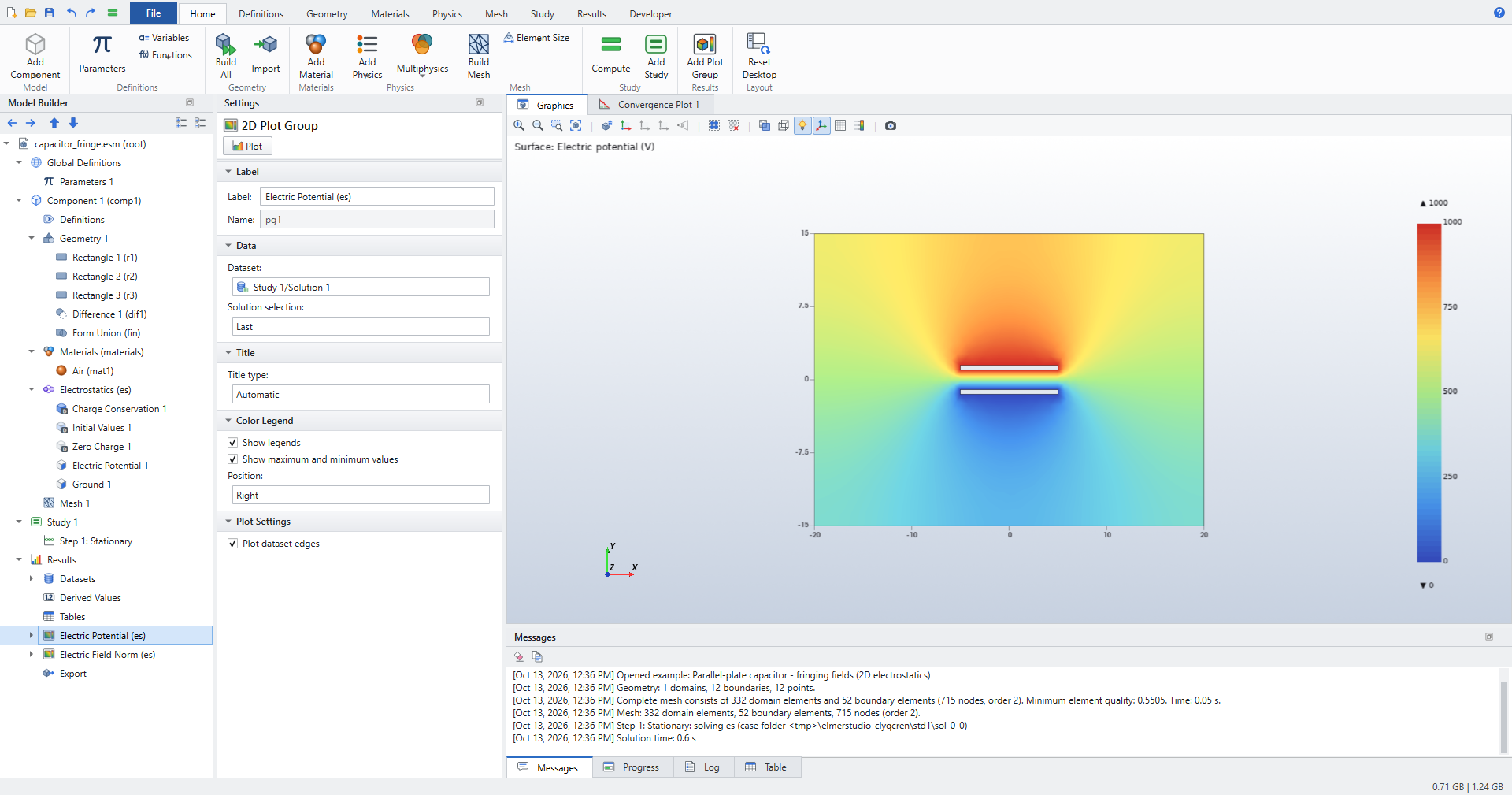Zoom out of the graphics view

point(538,125)
